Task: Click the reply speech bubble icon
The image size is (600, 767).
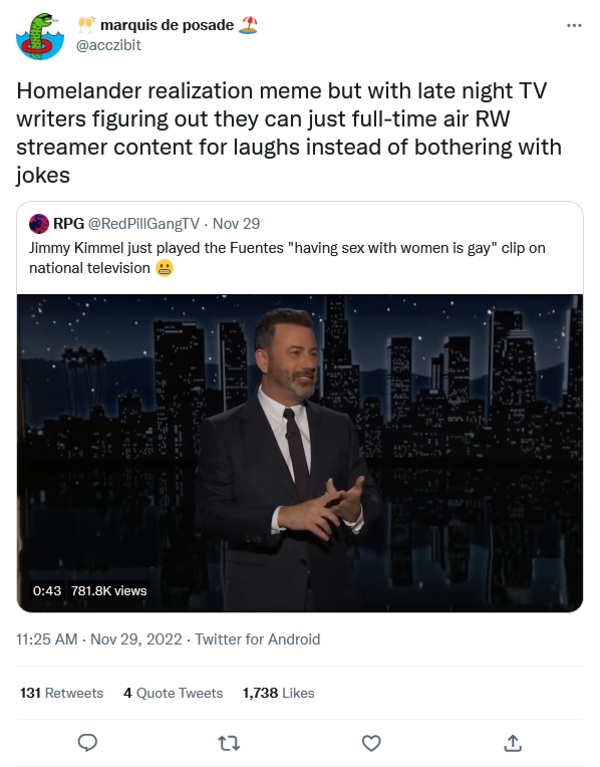Action: (88, 742)
